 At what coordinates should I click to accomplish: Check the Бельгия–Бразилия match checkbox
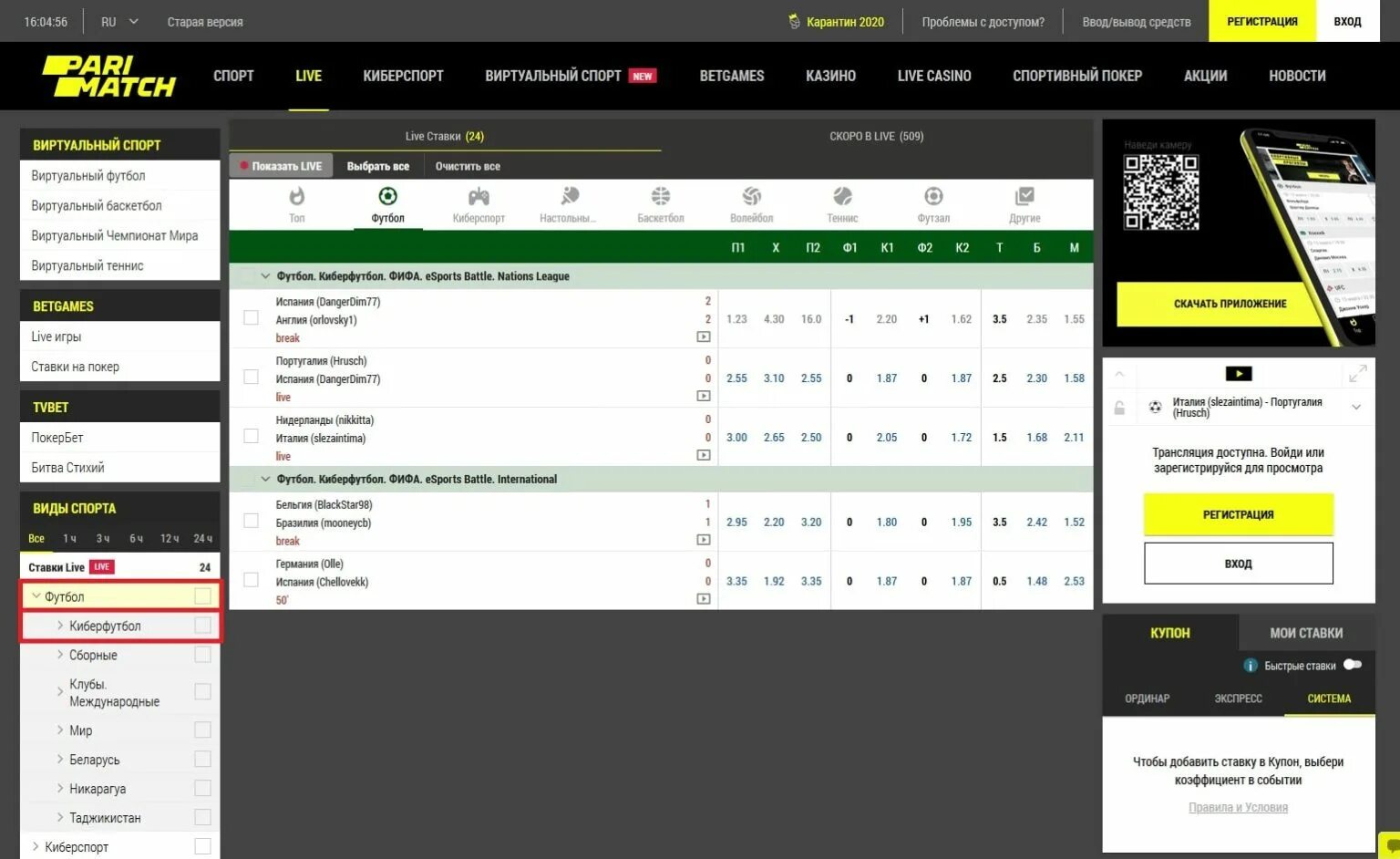click(251, 521)
